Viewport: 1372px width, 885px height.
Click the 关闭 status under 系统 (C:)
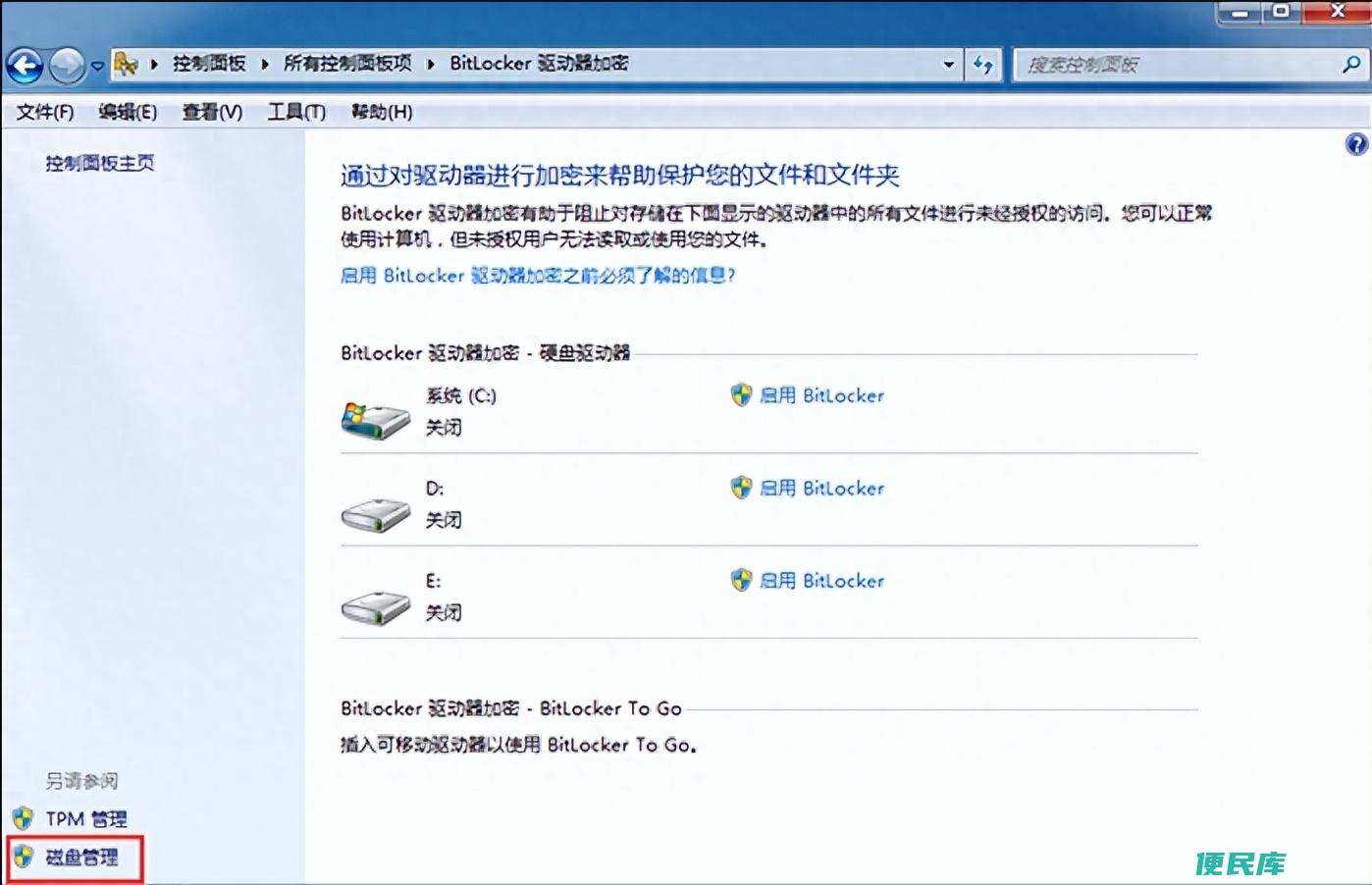pyautogui.click(x=444, y=428)
